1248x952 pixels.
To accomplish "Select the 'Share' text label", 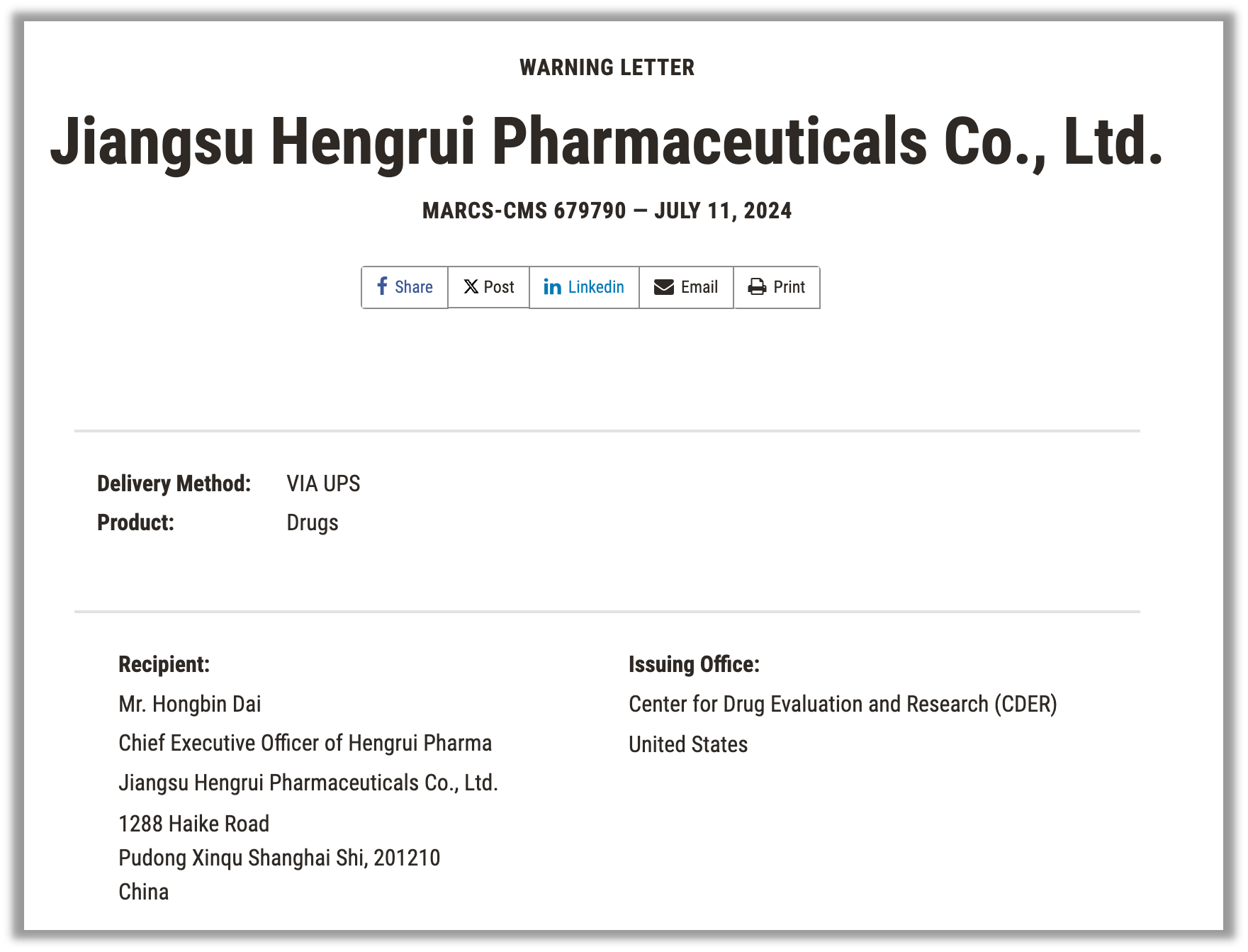I will 414,287.
